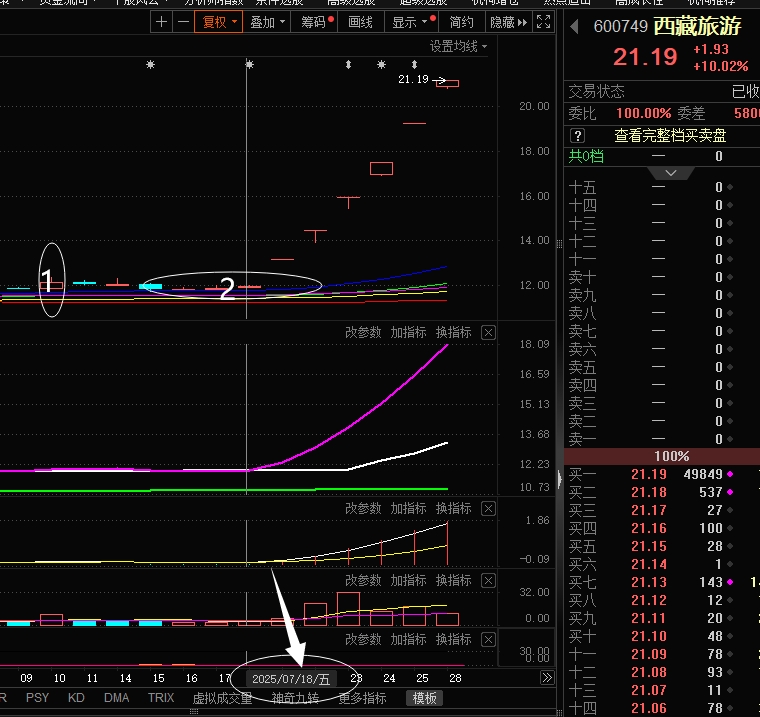Screen dimensions: 760x717
Task: Click the date 28 on the time axis
Action: pyautogui.click(x=455, y=678)
